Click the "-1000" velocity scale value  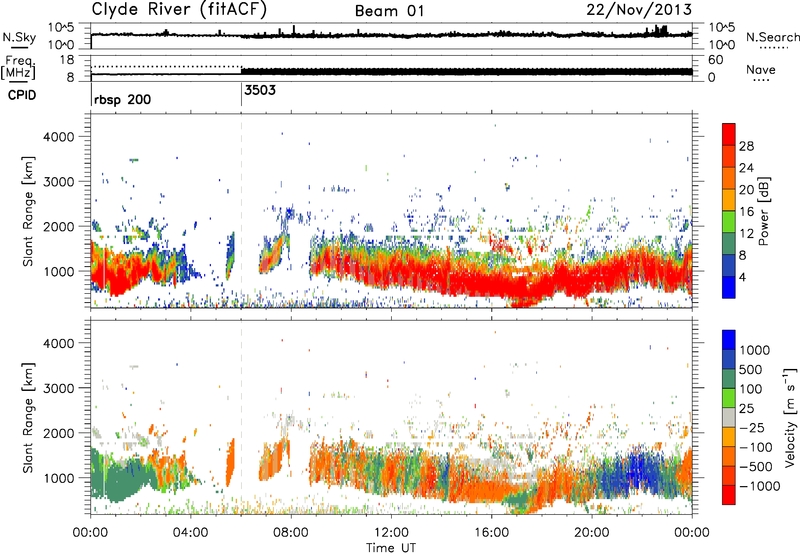[x=759, y=486]
